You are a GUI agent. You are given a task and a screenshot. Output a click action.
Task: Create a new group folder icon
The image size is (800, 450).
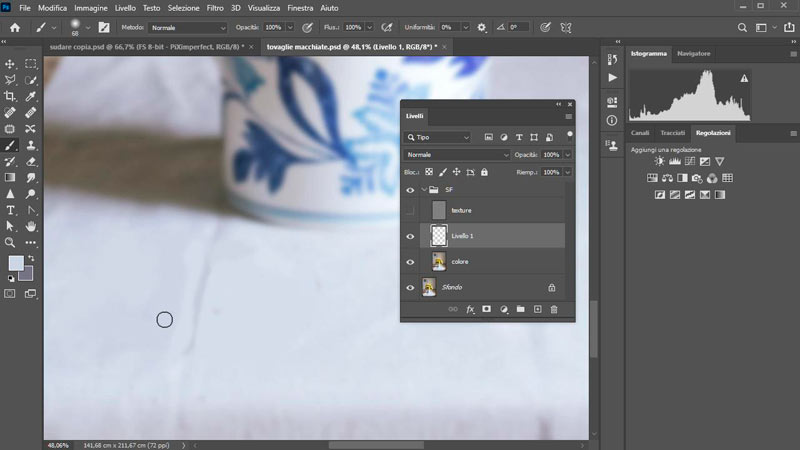point(520,309)
